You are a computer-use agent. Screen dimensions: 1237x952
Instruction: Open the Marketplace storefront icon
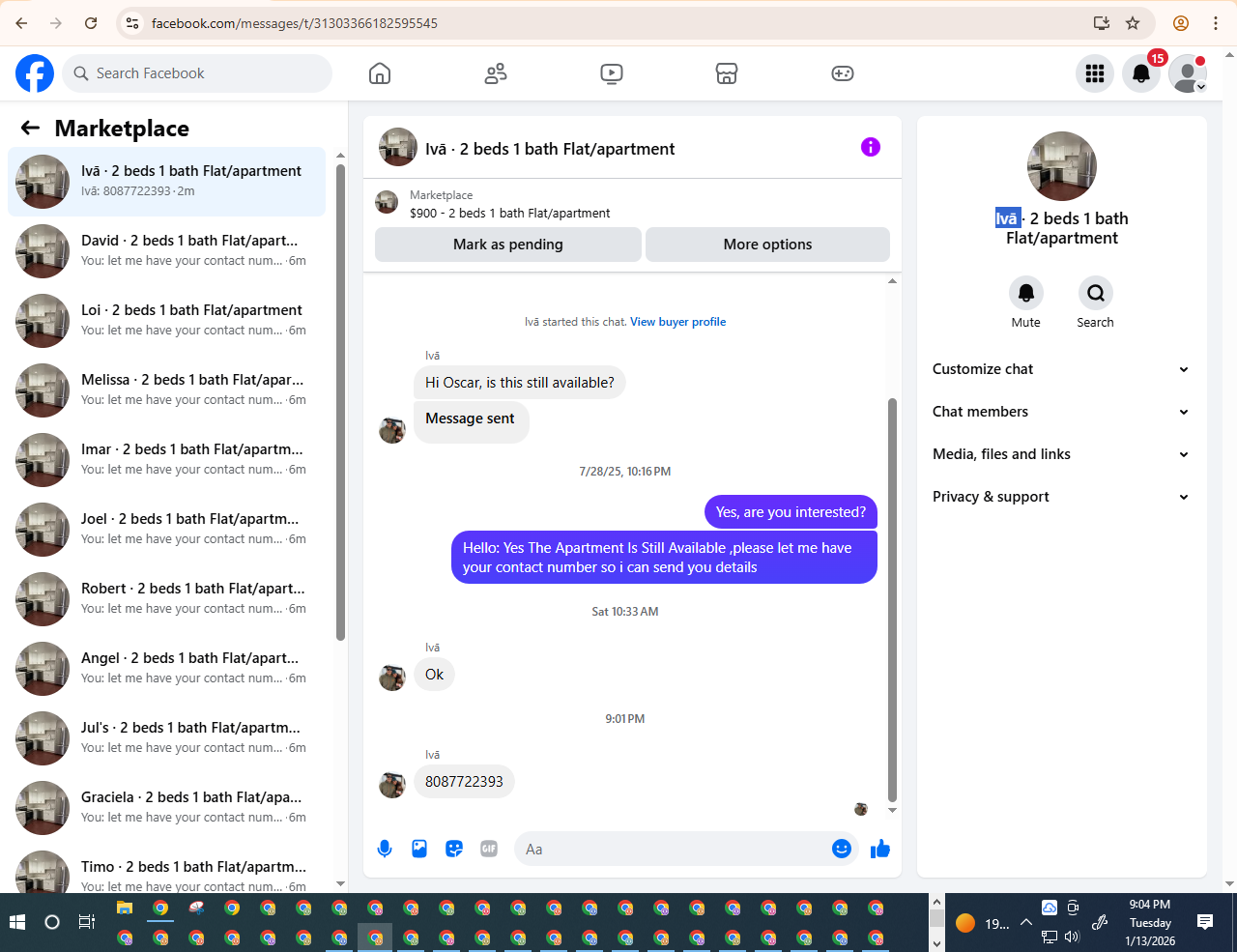[x=727, y=73]
